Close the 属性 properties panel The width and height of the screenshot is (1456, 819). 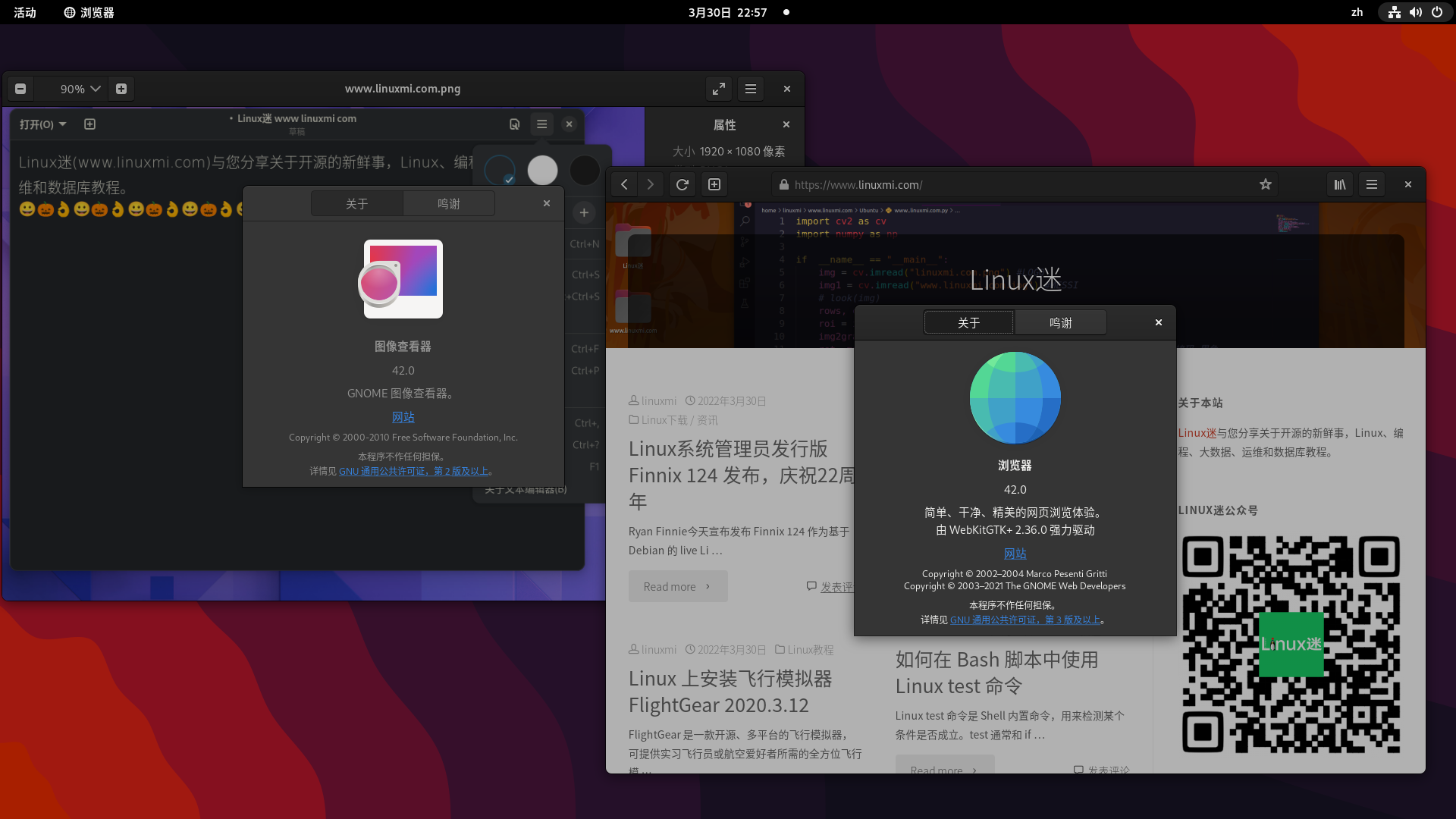786,124
